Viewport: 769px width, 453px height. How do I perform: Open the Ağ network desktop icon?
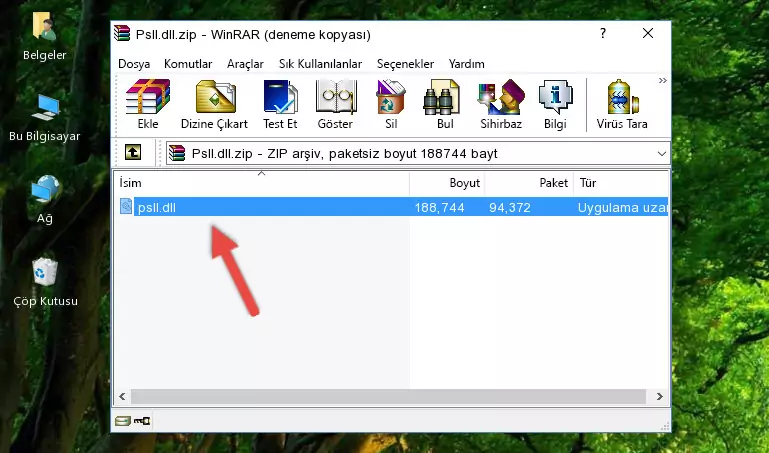[45, 200]
